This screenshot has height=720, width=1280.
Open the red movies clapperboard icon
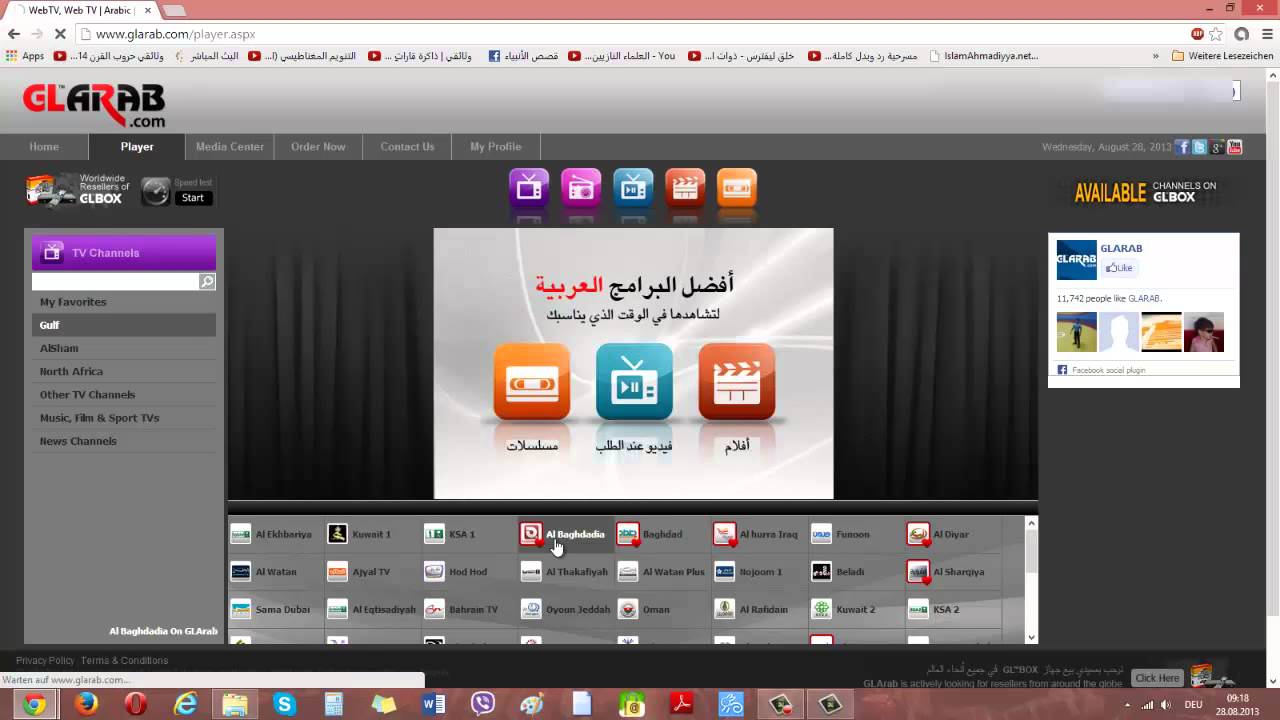coord(685,188)
